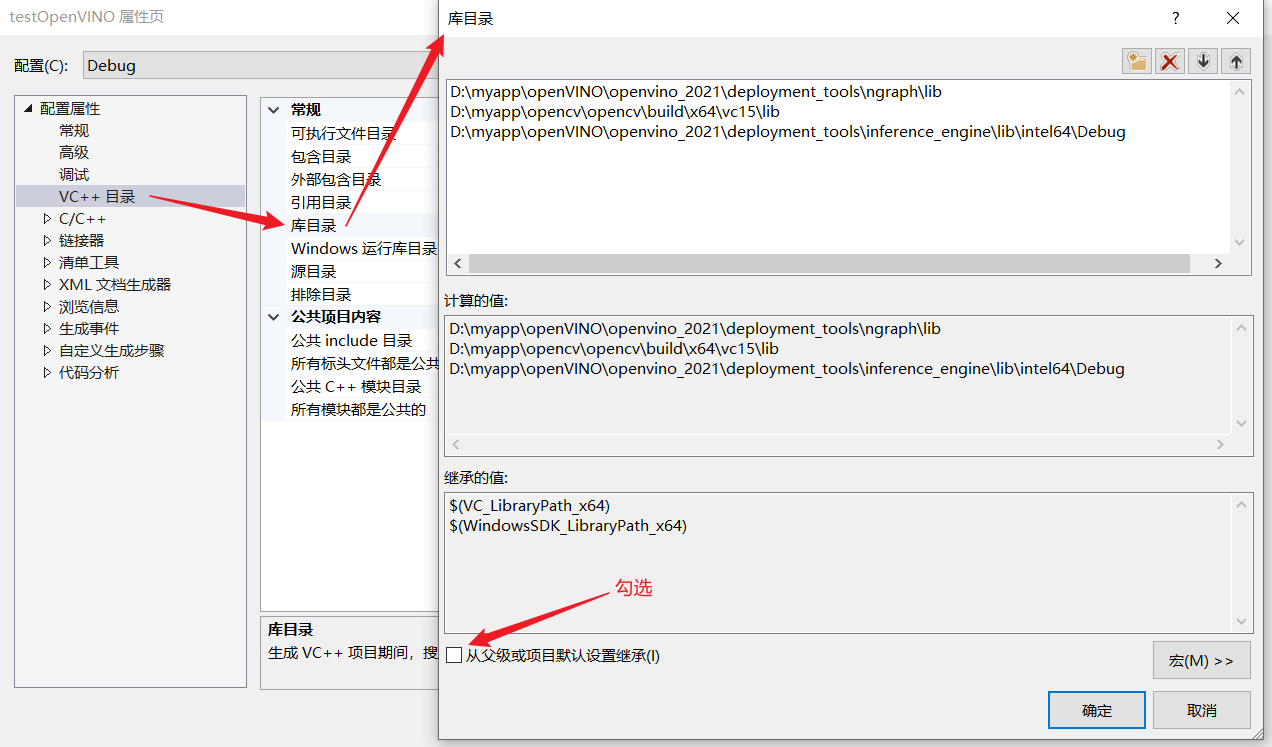This screenshot has height=747, width=1272.
Task: Select the Windows 运行库目录 row
Action: (350, 248)
